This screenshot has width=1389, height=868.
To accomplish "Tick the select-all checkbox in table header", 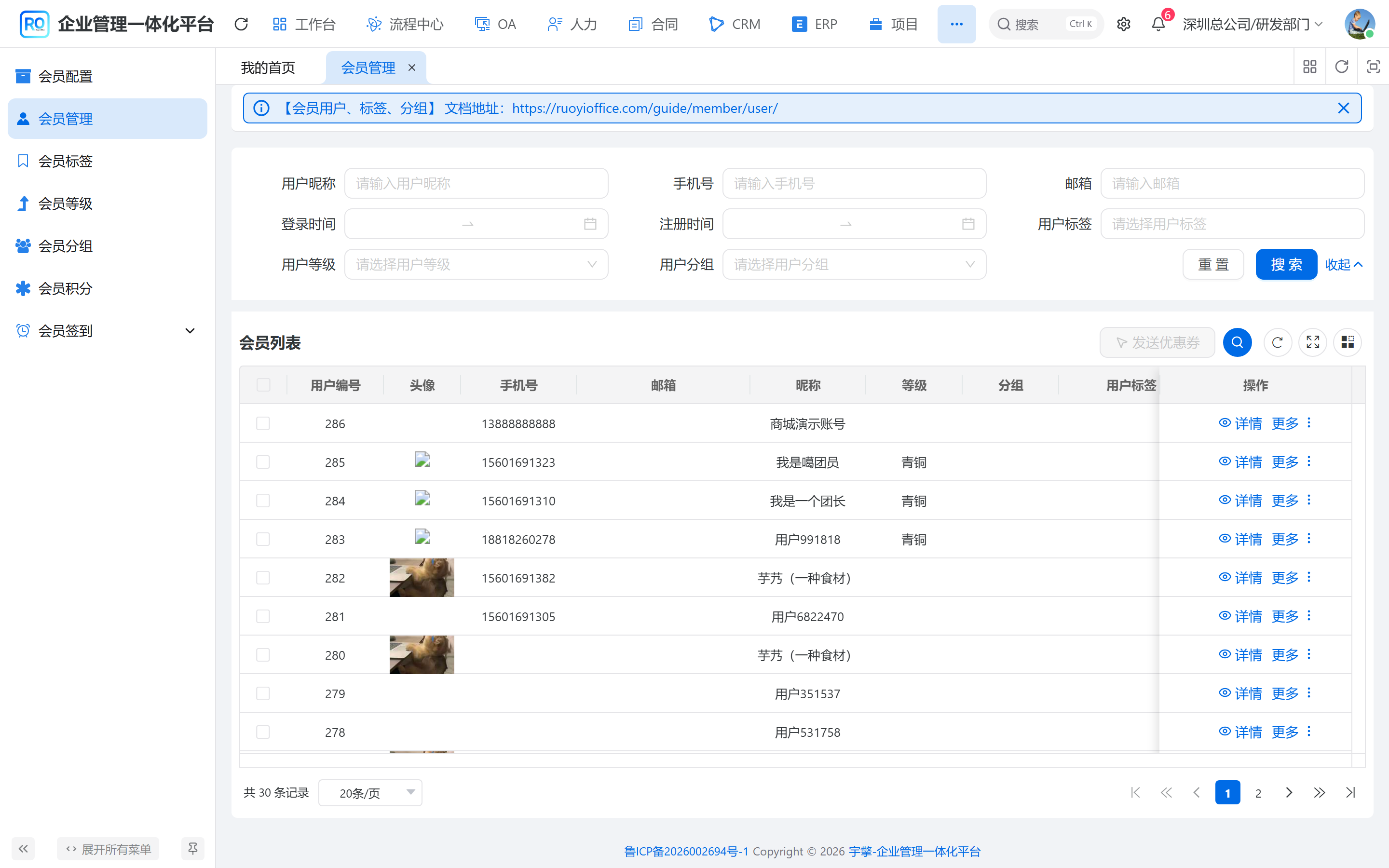I will 263,385.
